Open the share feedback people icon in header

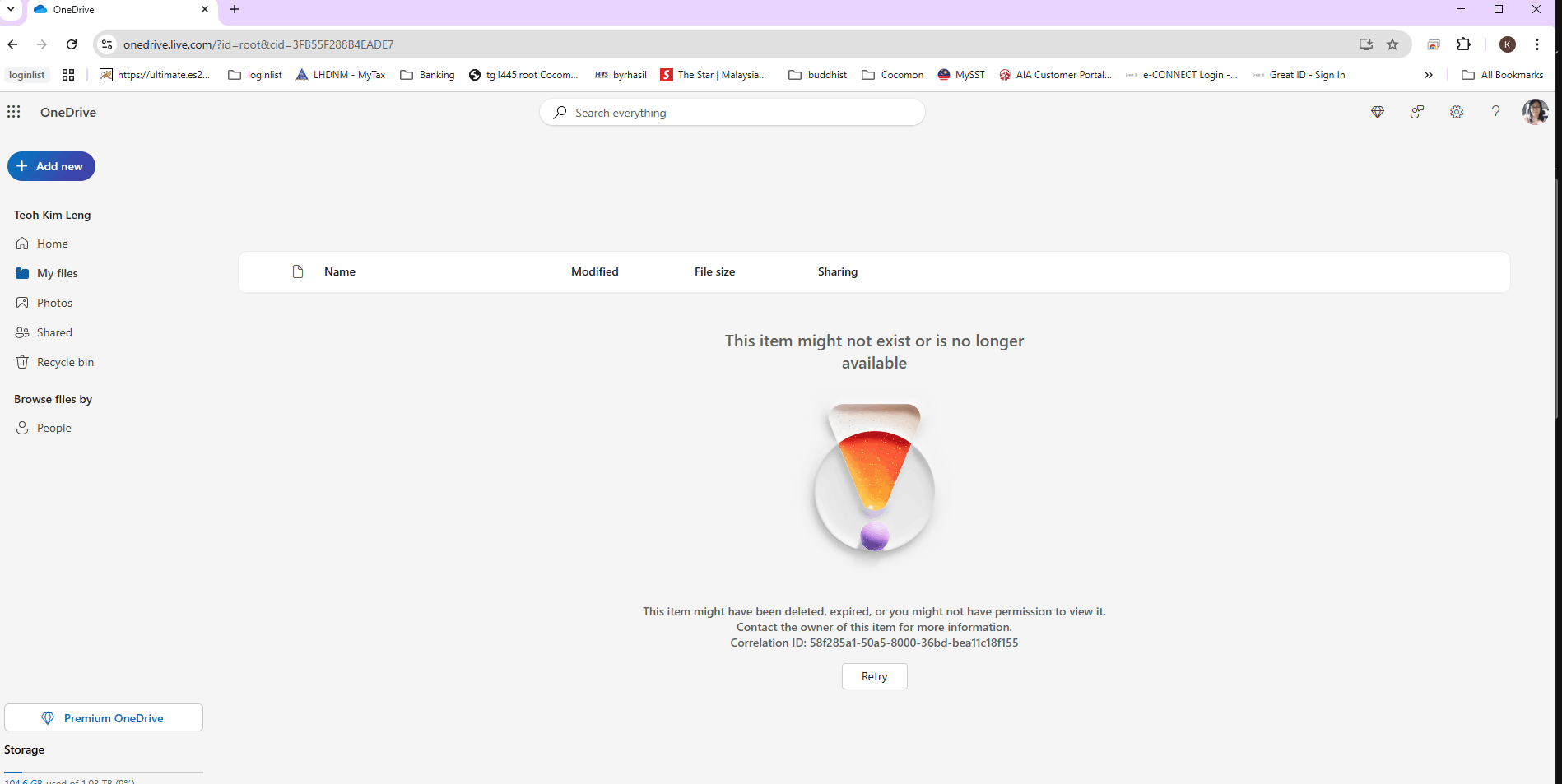tap(1417, 112)
